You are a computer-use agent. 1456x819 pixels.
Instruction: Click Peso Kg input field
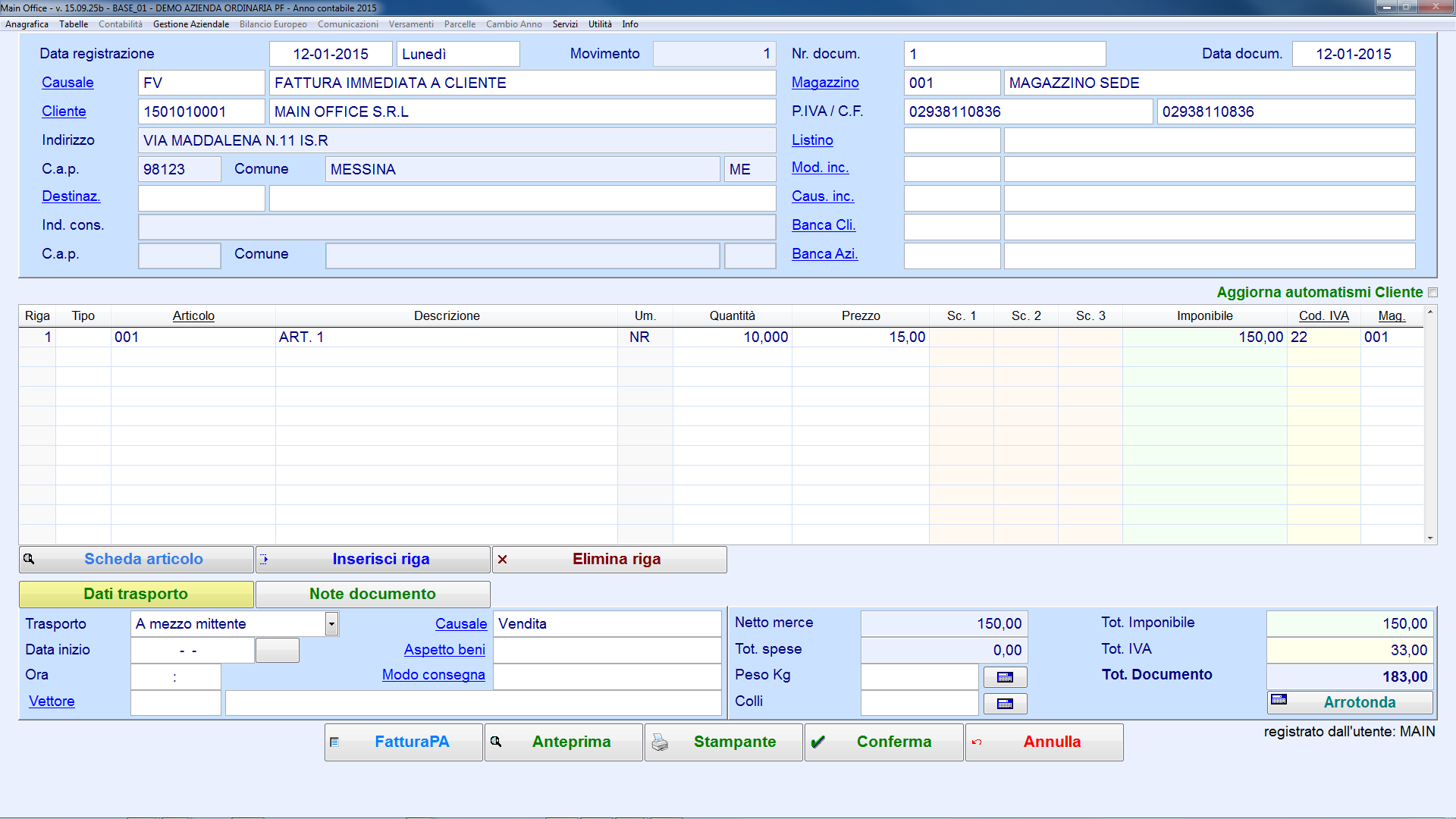919,676
